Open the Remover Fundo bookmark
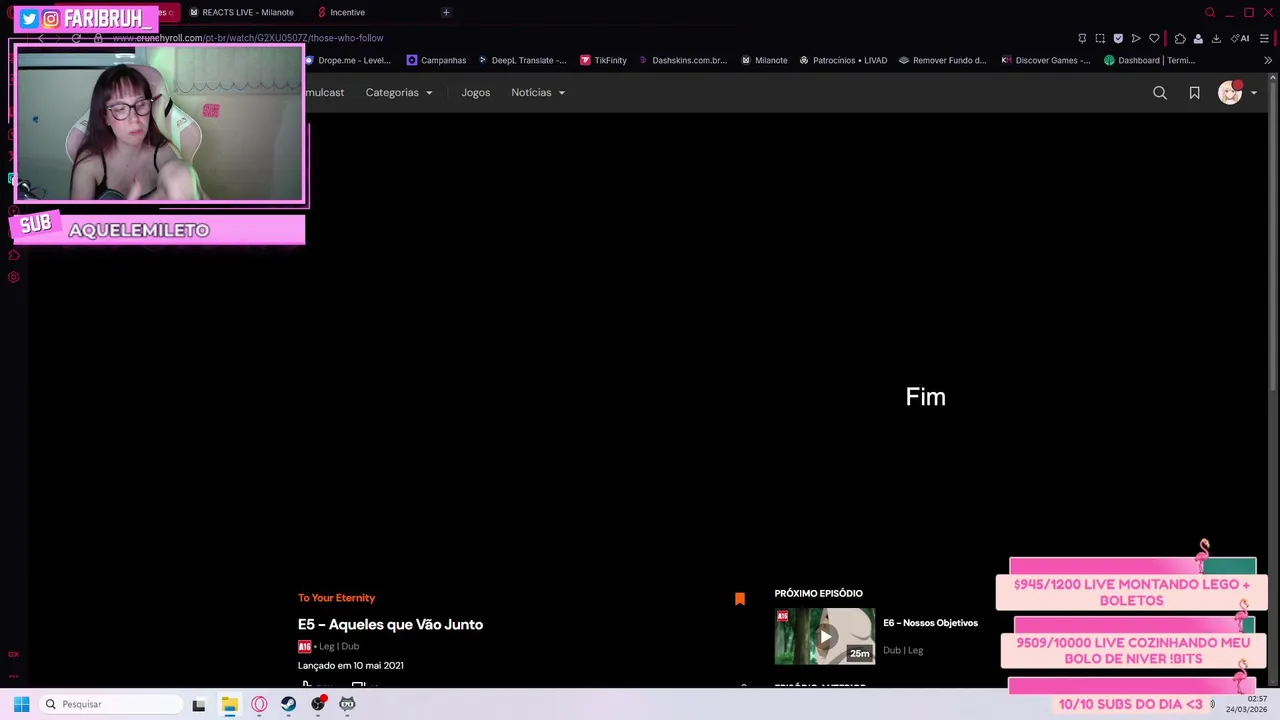This screenshot has height=720, width=1280. (x=942, y=60)
